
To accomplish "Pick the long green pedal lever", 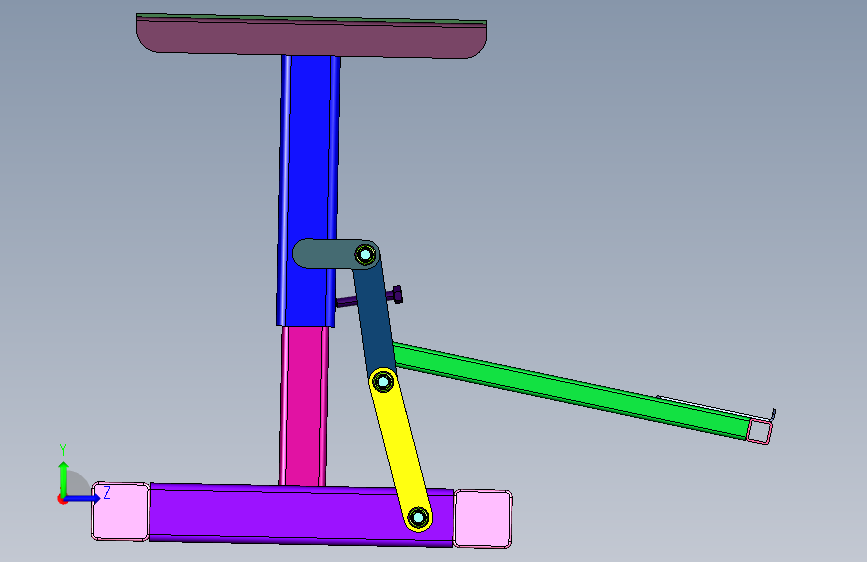I will (570, 390).
